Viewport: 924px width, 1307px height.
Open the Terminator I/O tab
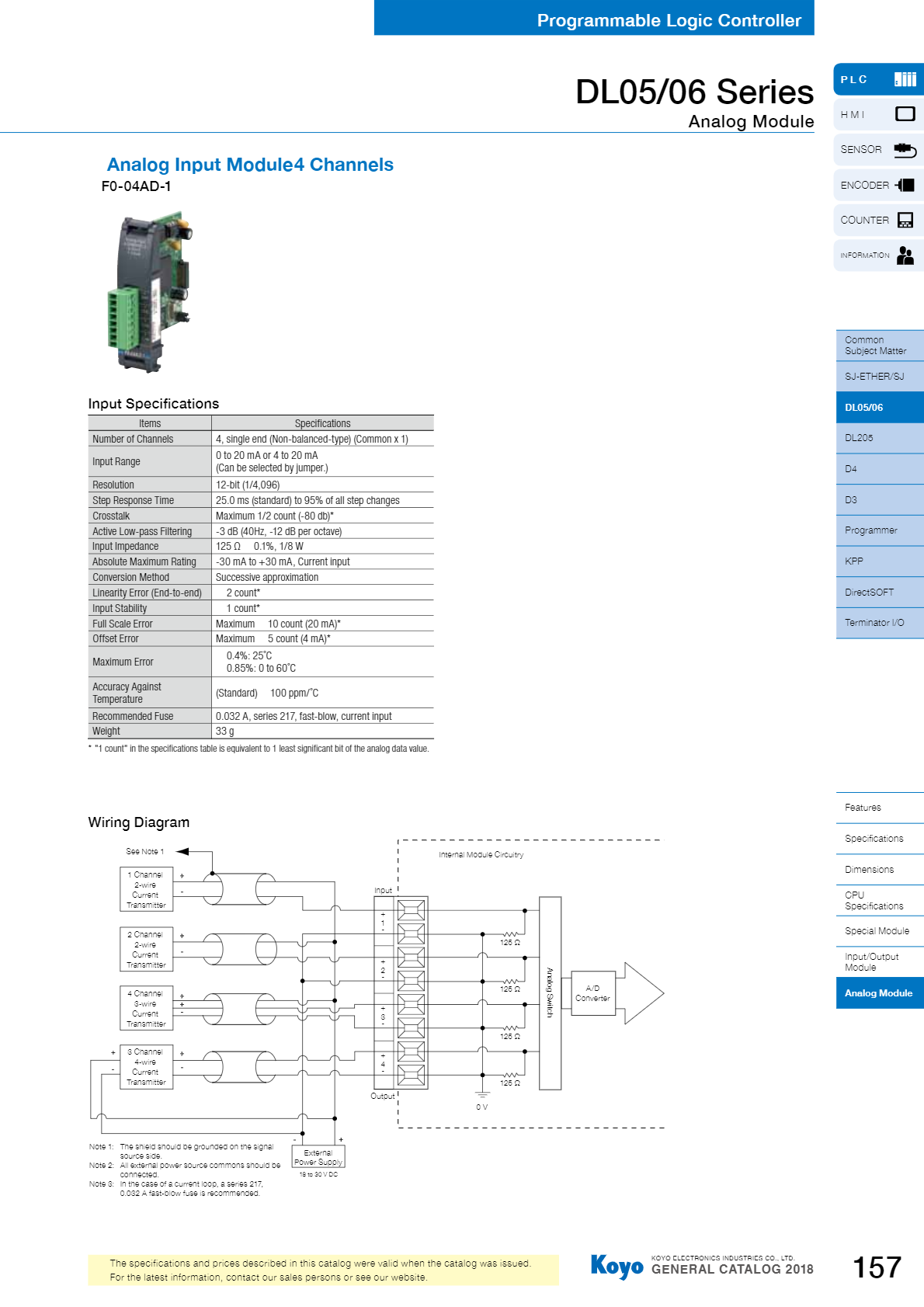(880, 623)
